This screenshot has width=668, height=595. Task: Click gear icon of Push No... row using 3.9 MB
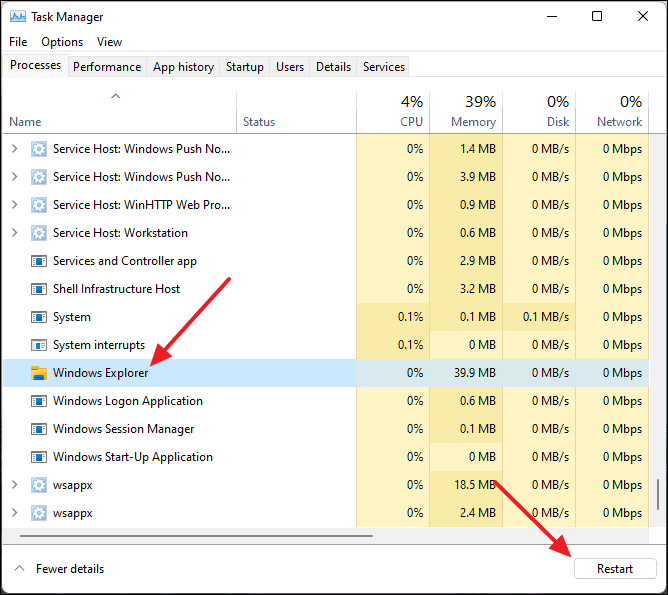[39, 177]
